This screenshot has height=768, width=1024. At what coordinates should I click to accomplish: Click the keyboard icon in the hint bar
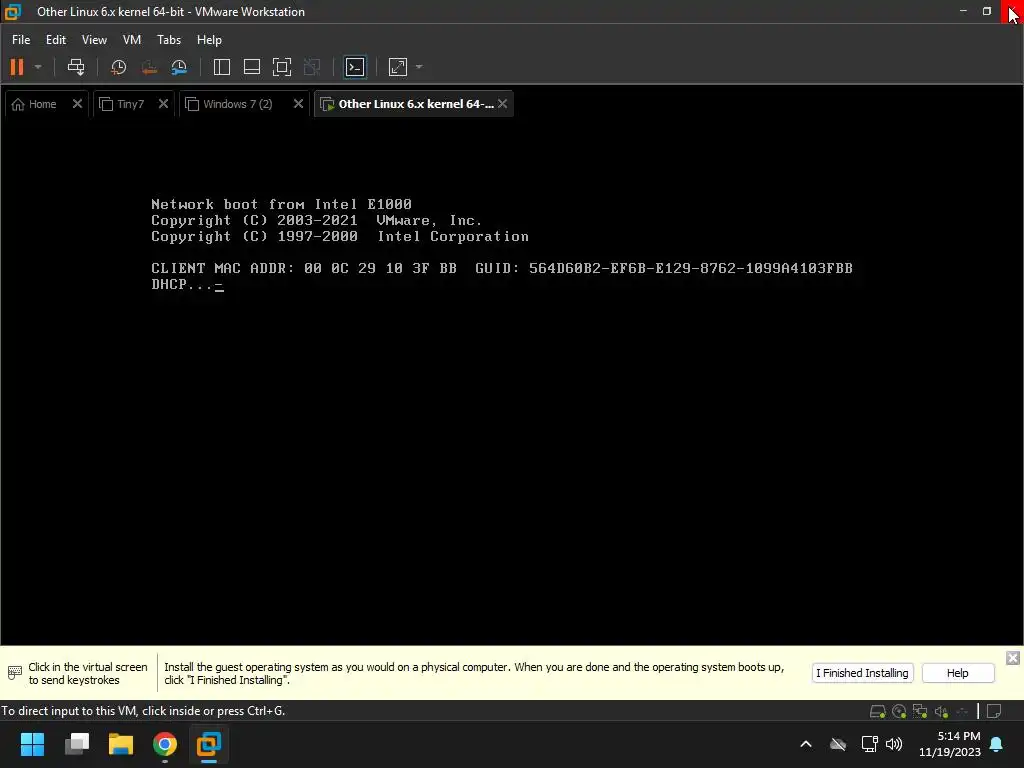point(14,673)
